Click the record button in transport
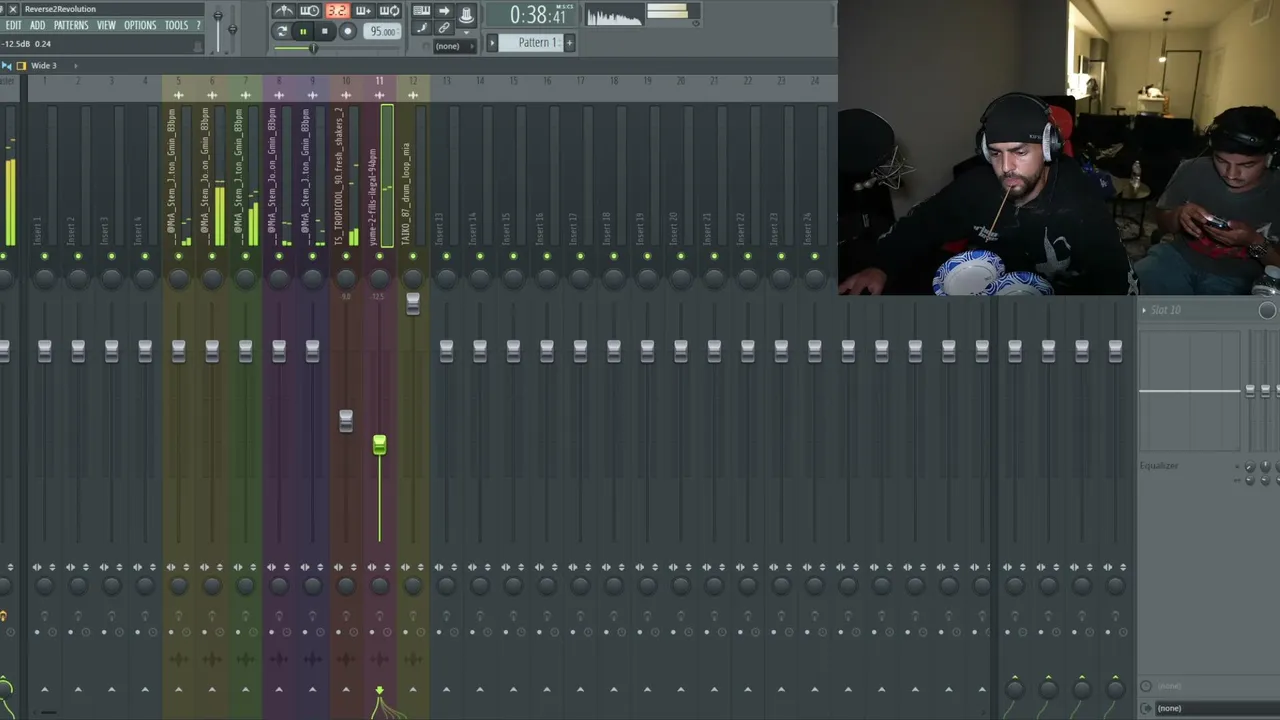This screenshot has width=1280, height=720. point(348,31)
